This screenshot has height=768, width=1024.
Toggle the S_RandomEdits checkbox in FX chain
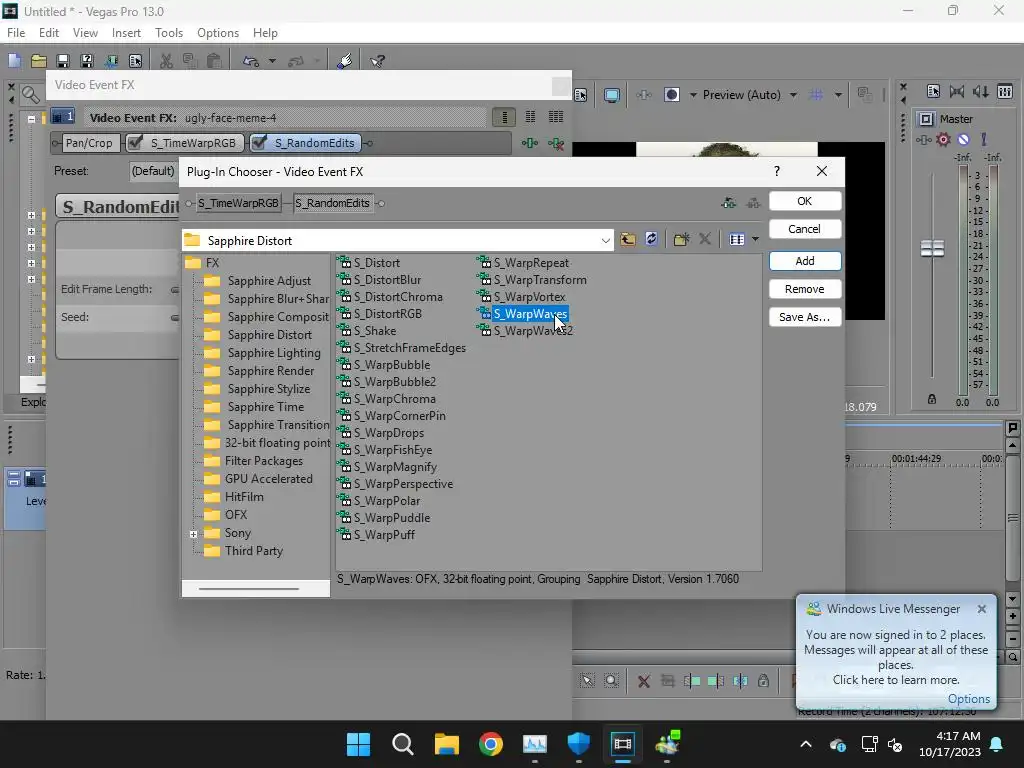click(259, 142)
